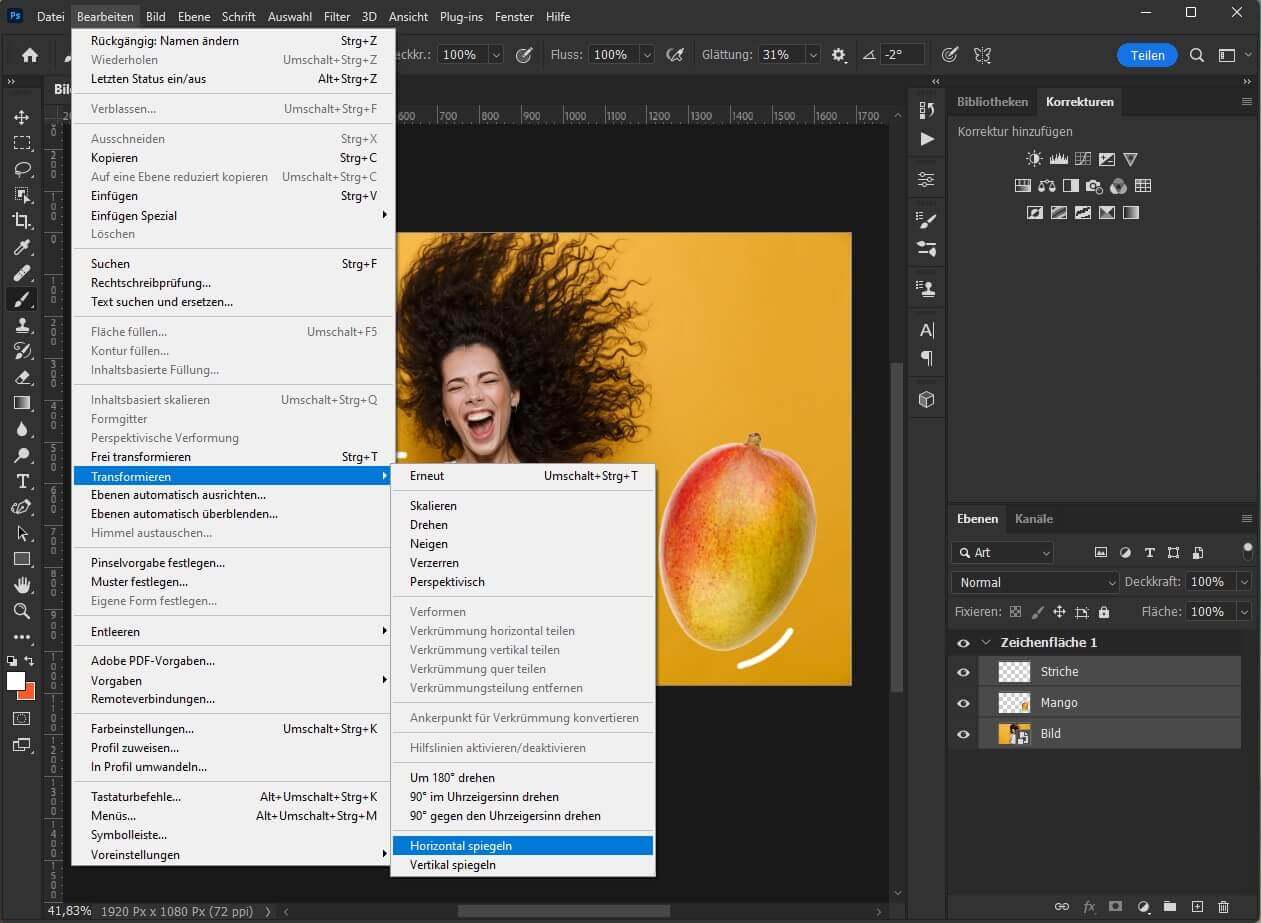
Task: Click the new layer icon in Layers panel
Action: (x=1198, y=907)
